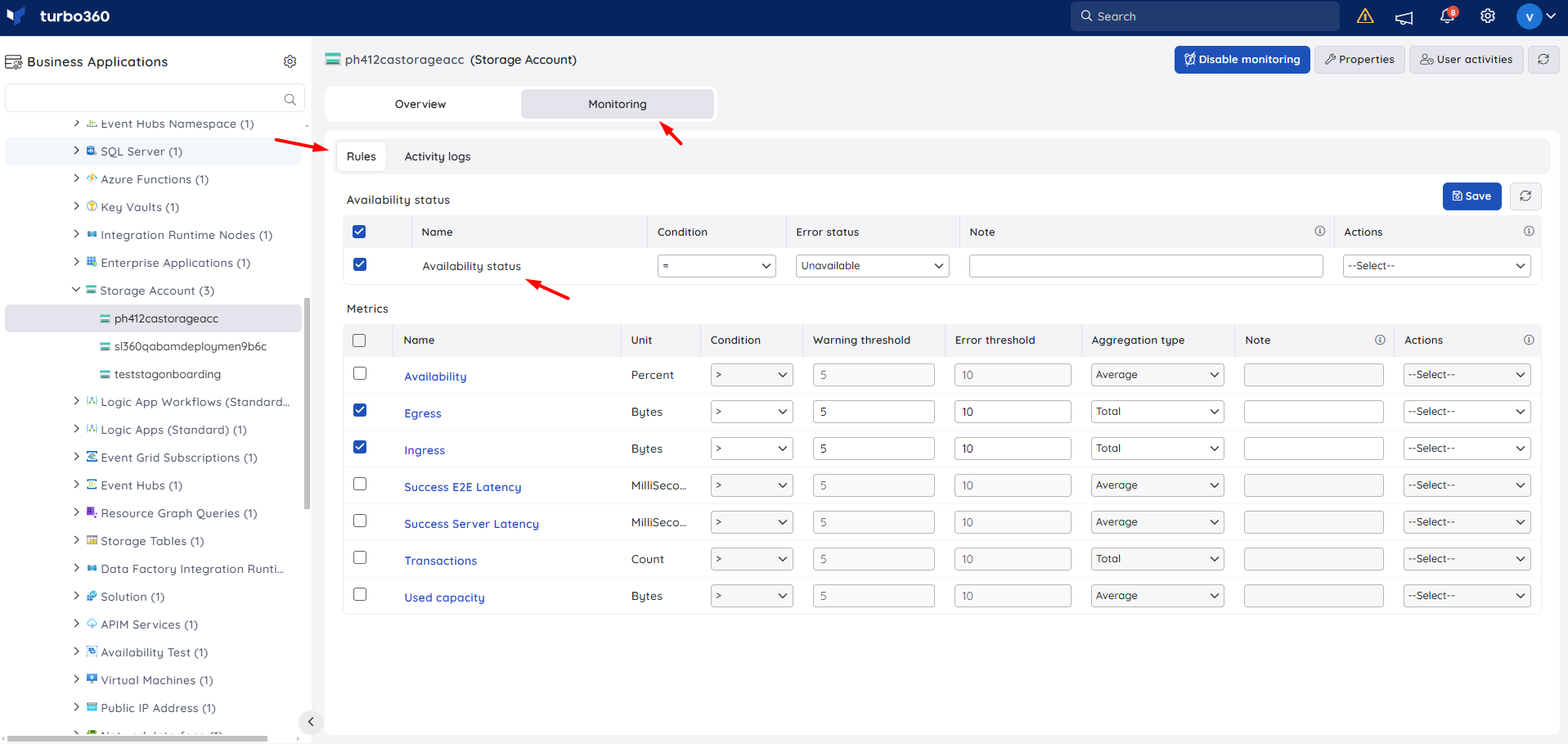
Task: Toggle the Metrics select-all checkbox
Action: (359, 340)
